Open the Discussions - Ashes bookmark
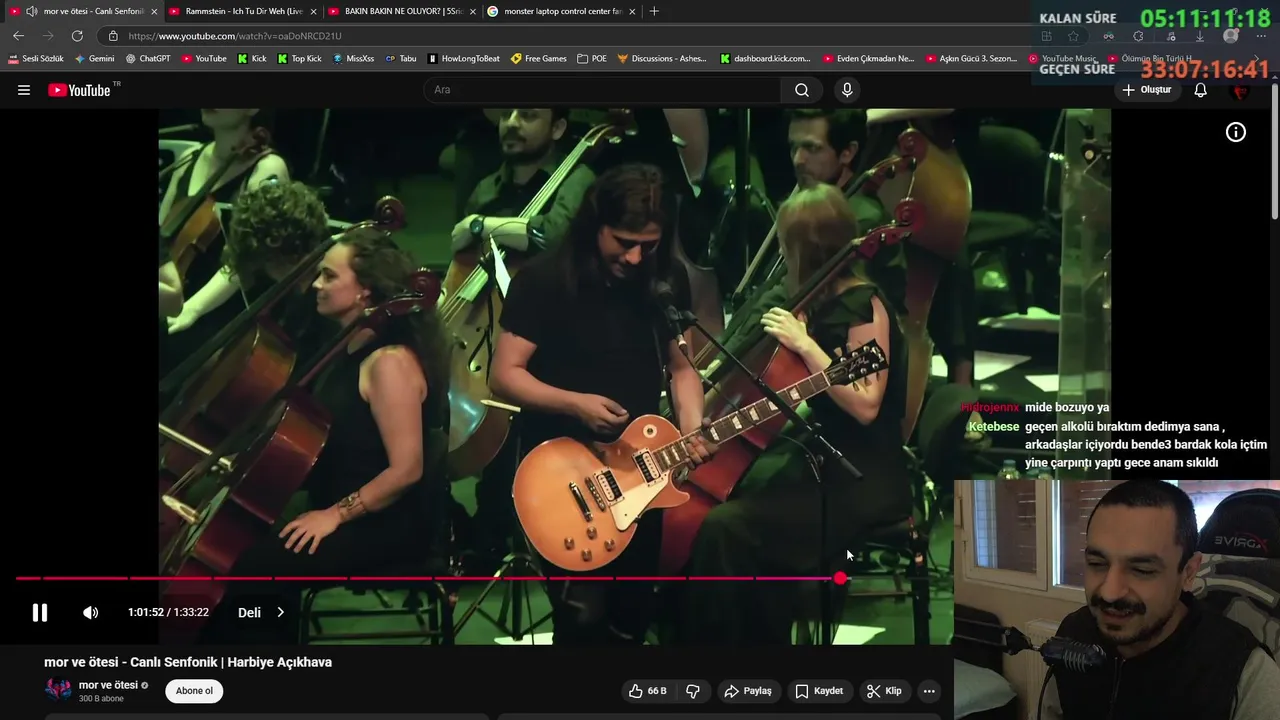1280x720 pixels. click(662, 59)
